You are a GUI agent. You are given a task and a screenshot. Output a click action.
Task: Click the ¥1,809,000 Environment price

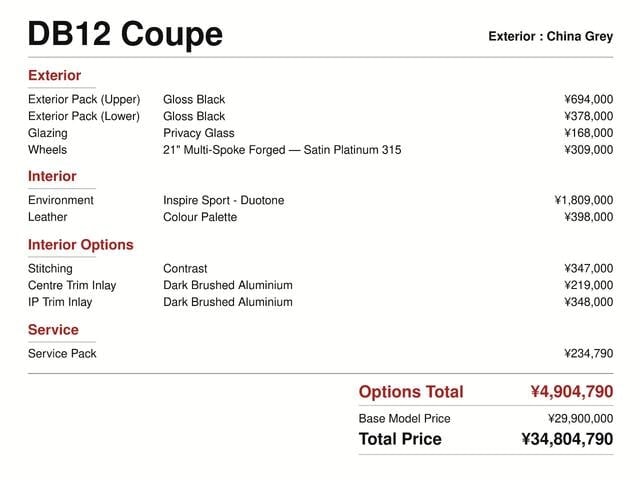tap(584, 200)
